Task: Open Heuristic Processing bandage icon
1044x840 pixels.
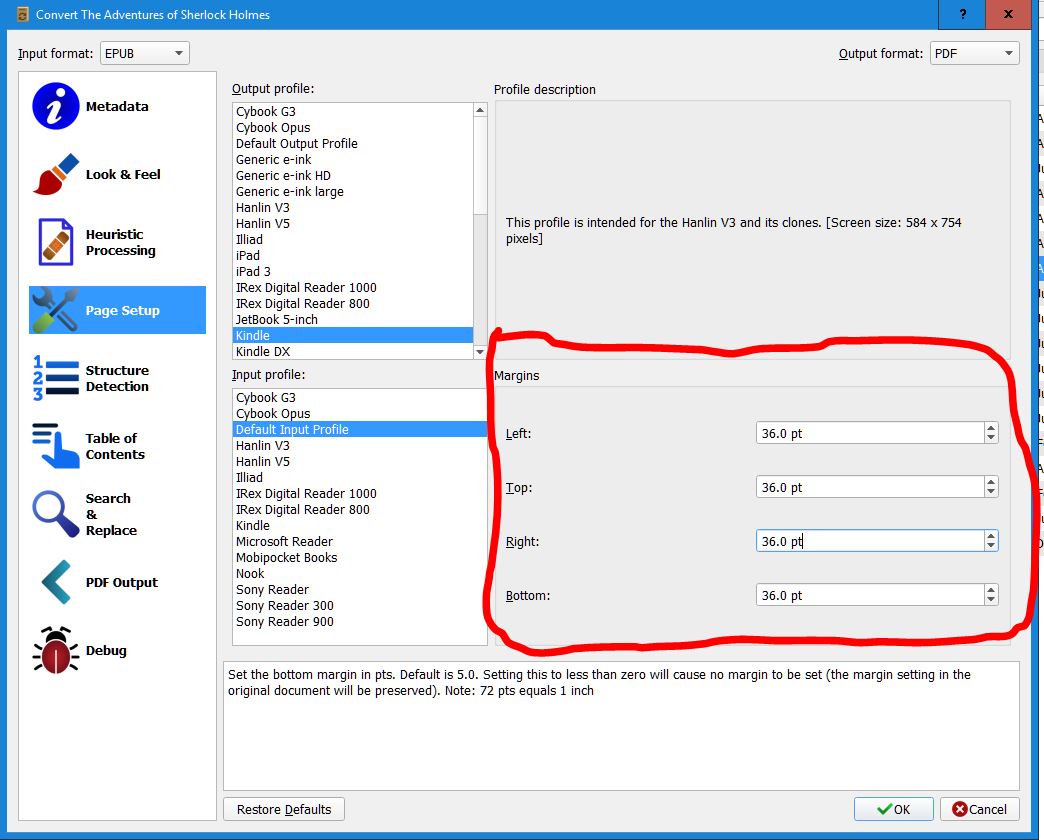Action: (x=55, y=242)
